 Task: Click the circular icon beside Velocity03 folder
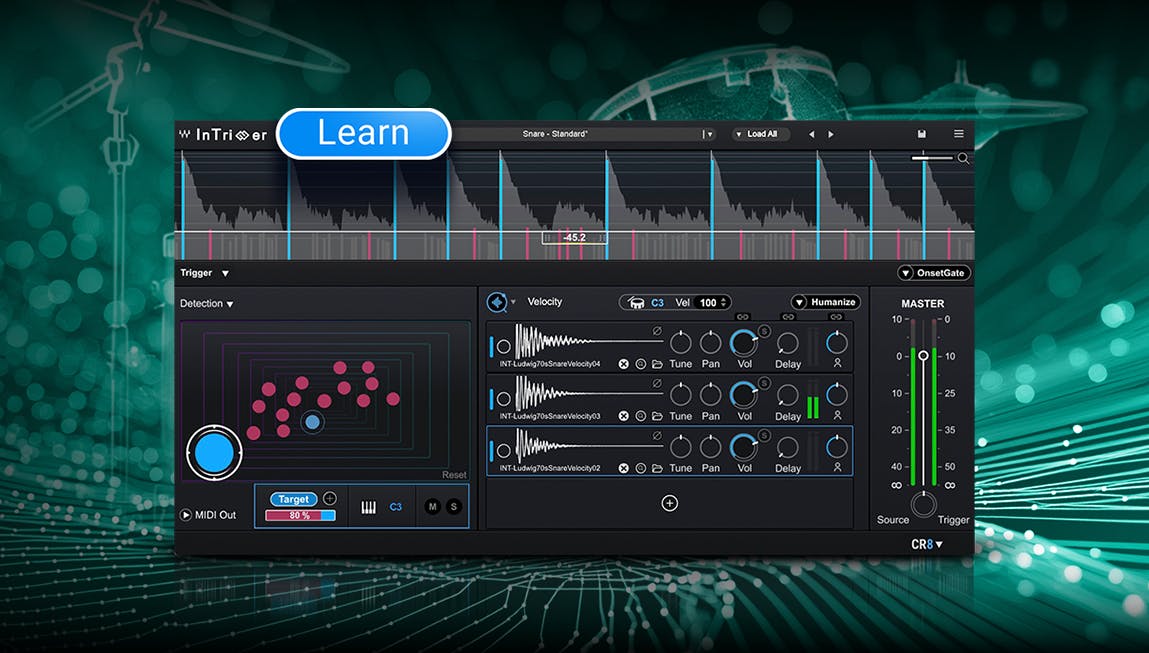[640, 416]
